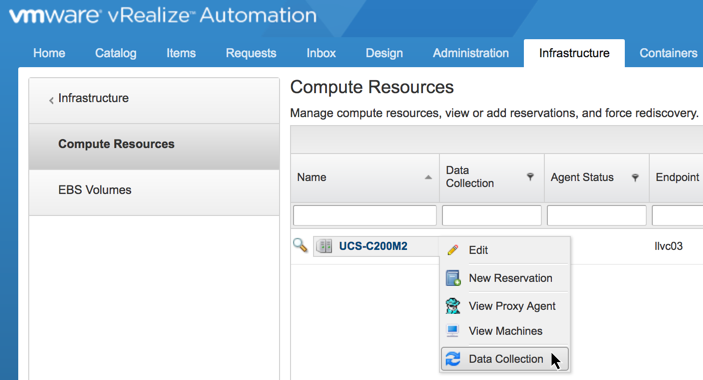Select View Machines menu entry
This screenshot has width=703, height=380.
coord(504,331)
